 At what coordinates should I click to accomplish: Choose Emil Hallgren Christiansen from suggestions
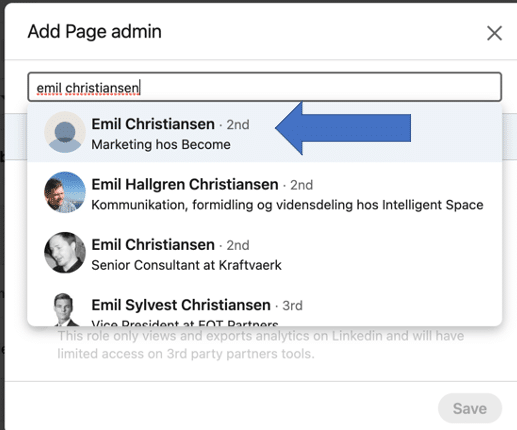[265, 193]
